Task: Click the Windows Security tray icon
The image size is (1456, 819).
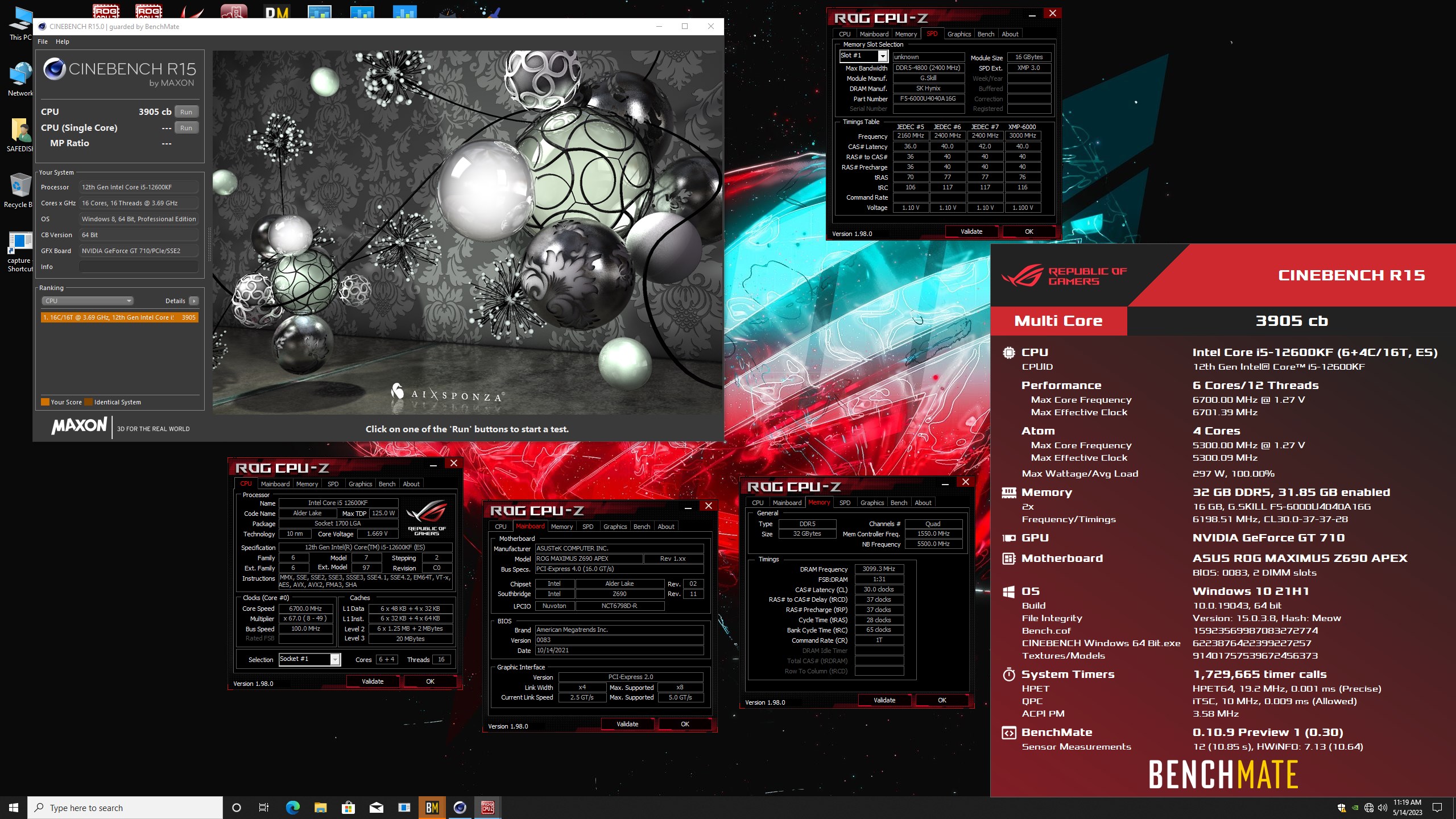Action: 1342,808
